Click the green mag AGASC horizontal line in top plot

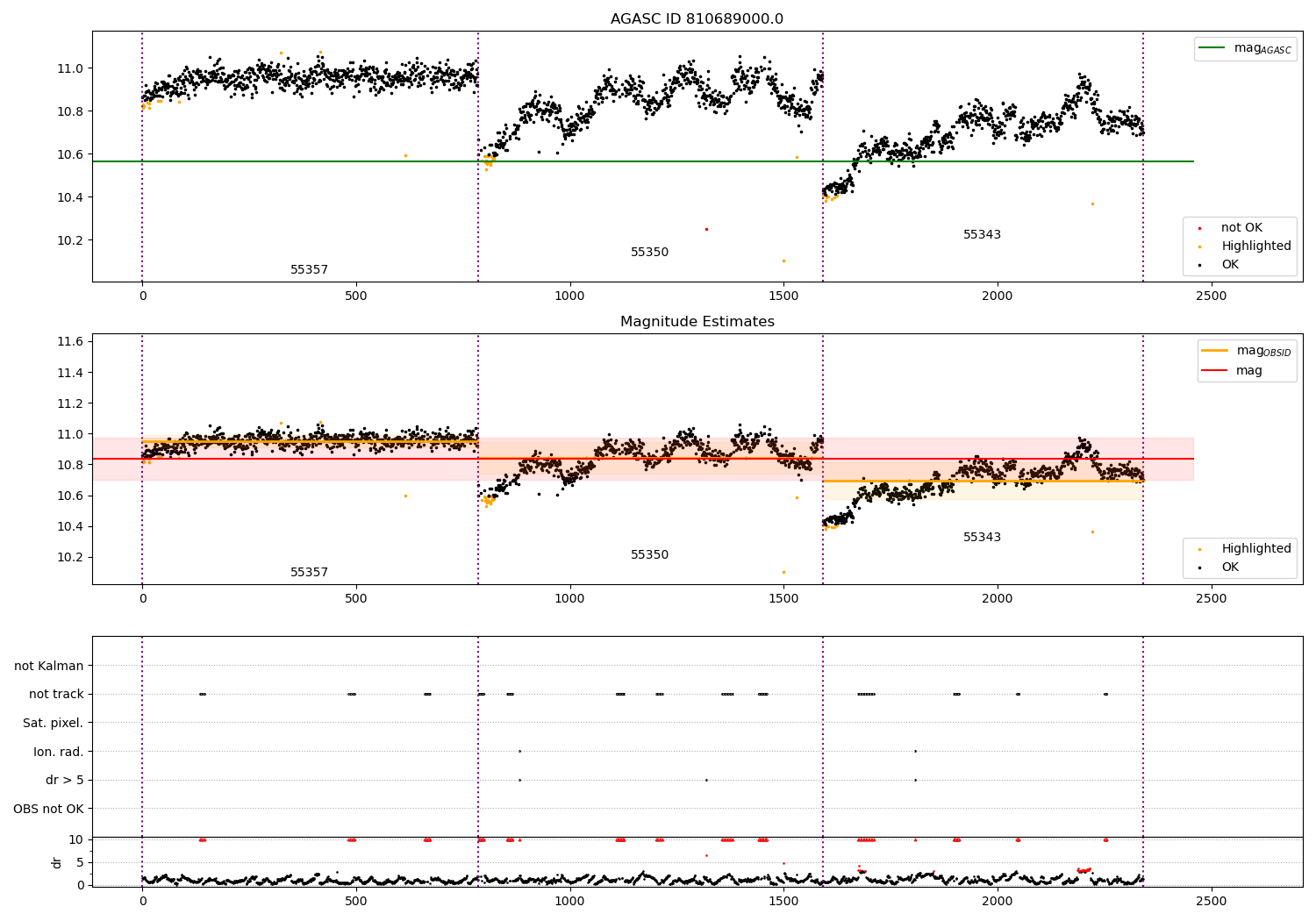(642, 161)
